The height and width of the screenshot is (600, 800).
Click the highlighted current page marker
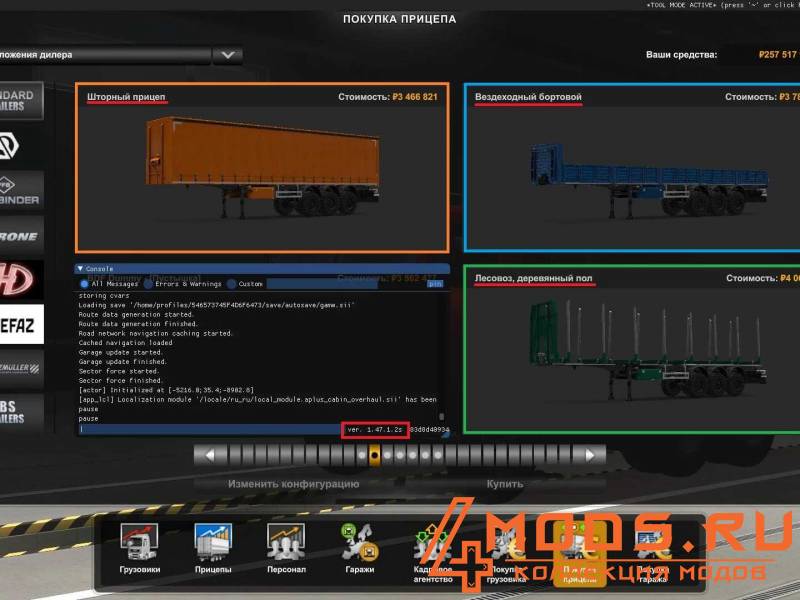click(x=374, y=455)
